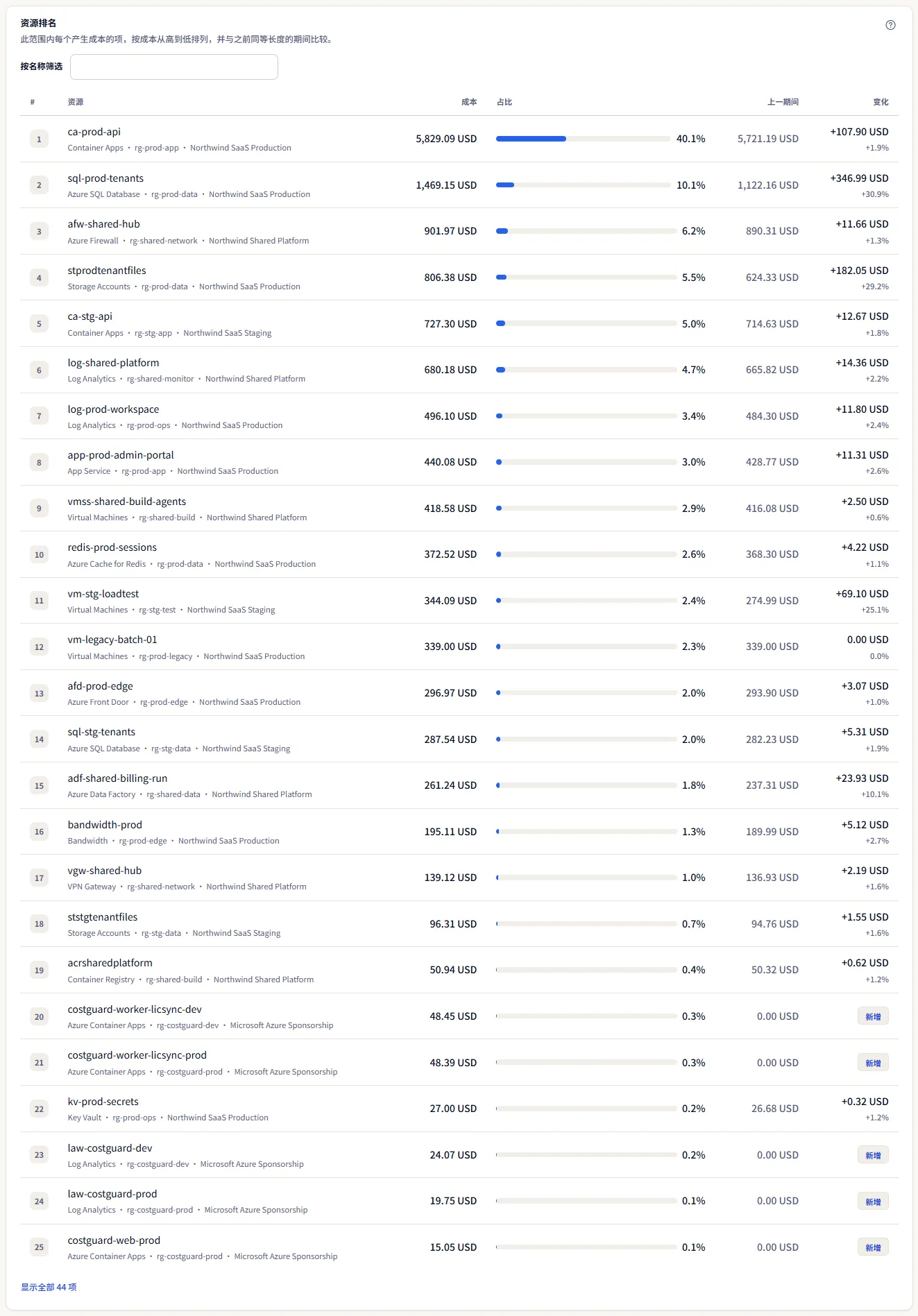This screenshot has width=918, height=1316.
Task: Select the adf-shared-billing-run resource row
Action: (459, 785)
